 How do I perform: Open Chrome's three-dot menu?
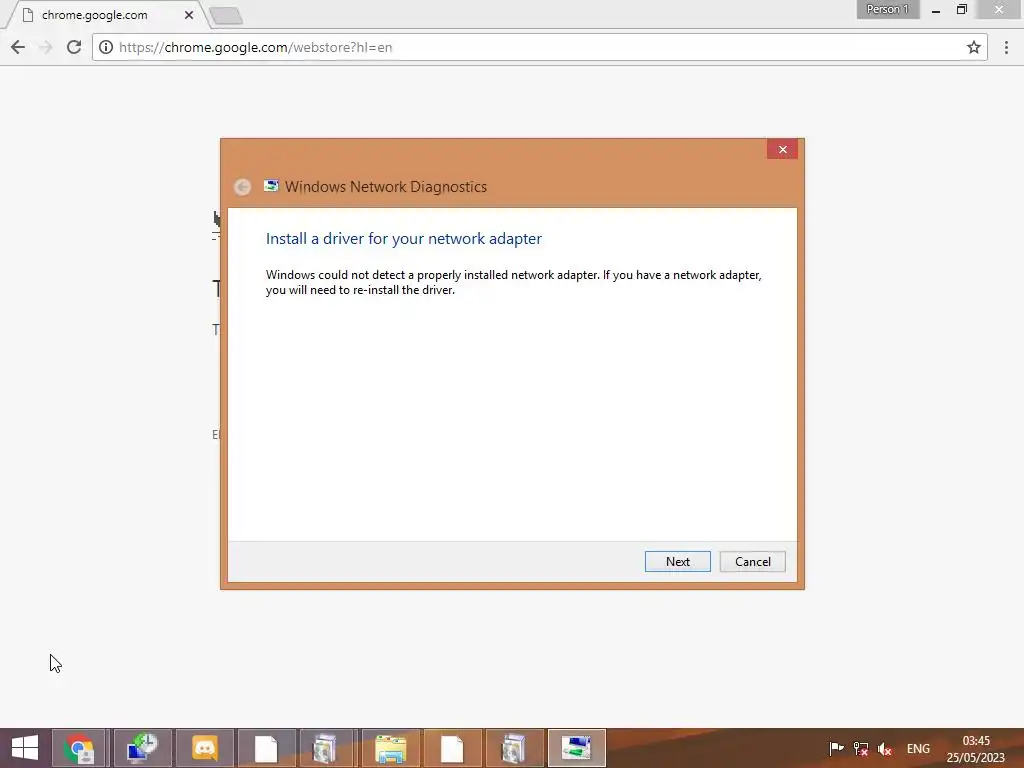tap(1006, 47)
